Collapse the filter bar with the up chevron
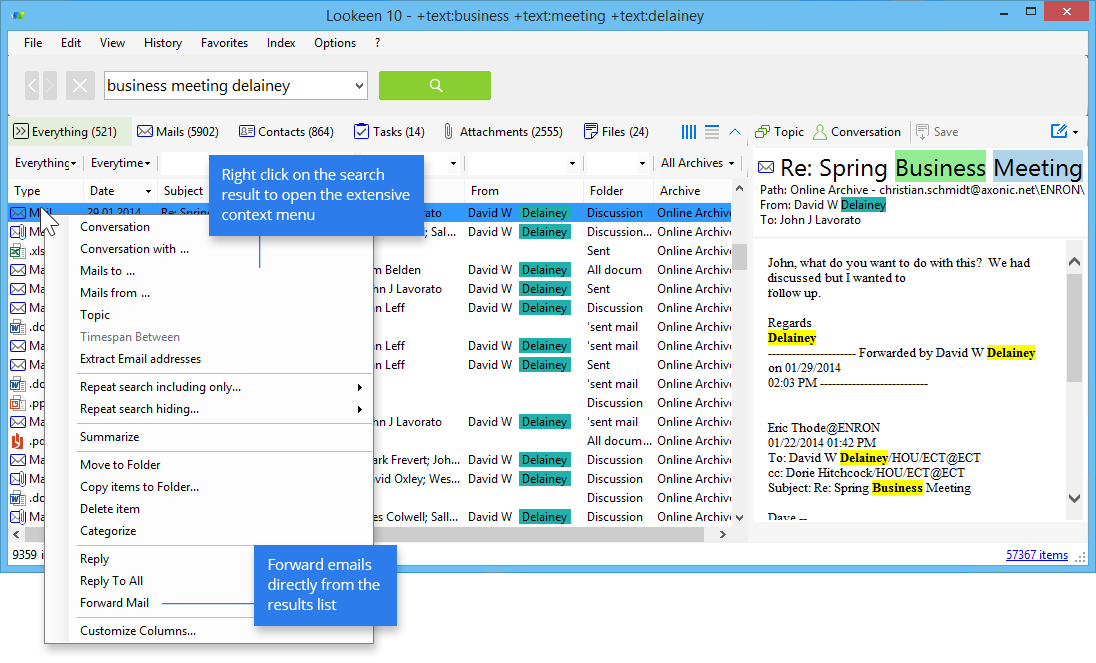This screenshot has width=1096, height=663. point(735,132)
